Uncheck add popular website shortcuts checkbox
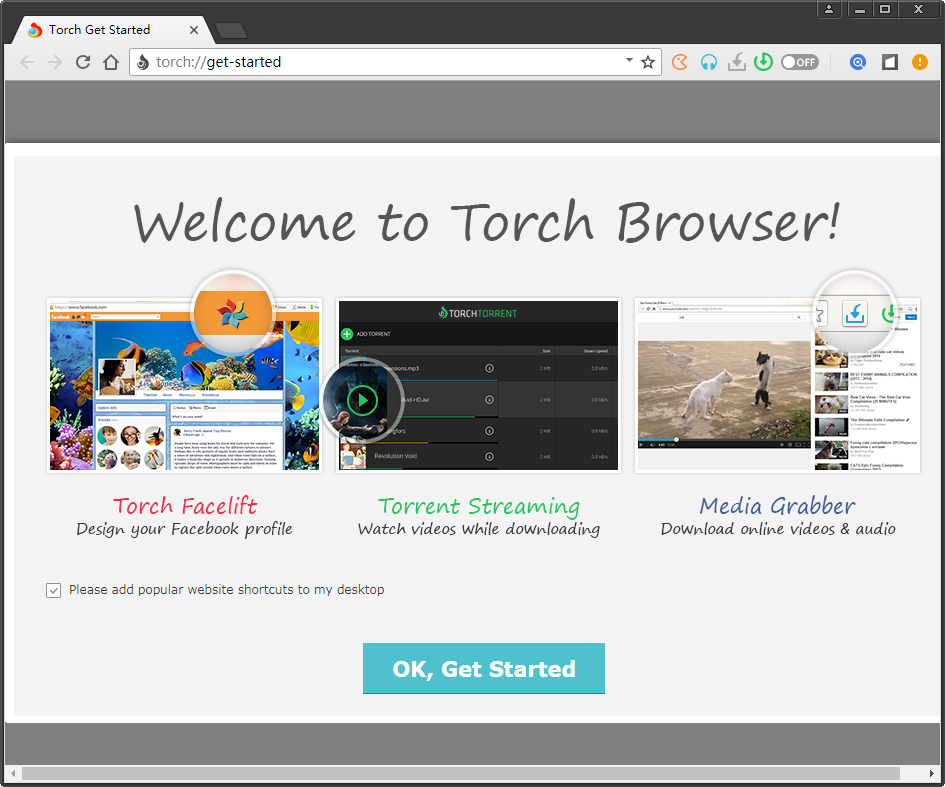 pyautogui.click(x=54, y=590)
